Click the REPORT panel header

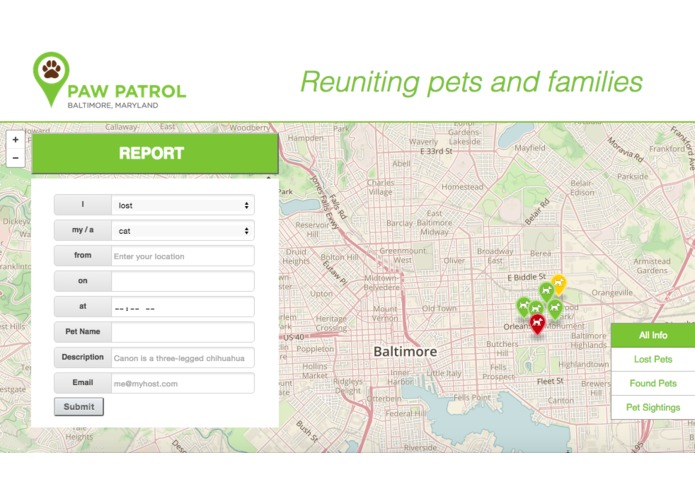click(x=155, y=153)
